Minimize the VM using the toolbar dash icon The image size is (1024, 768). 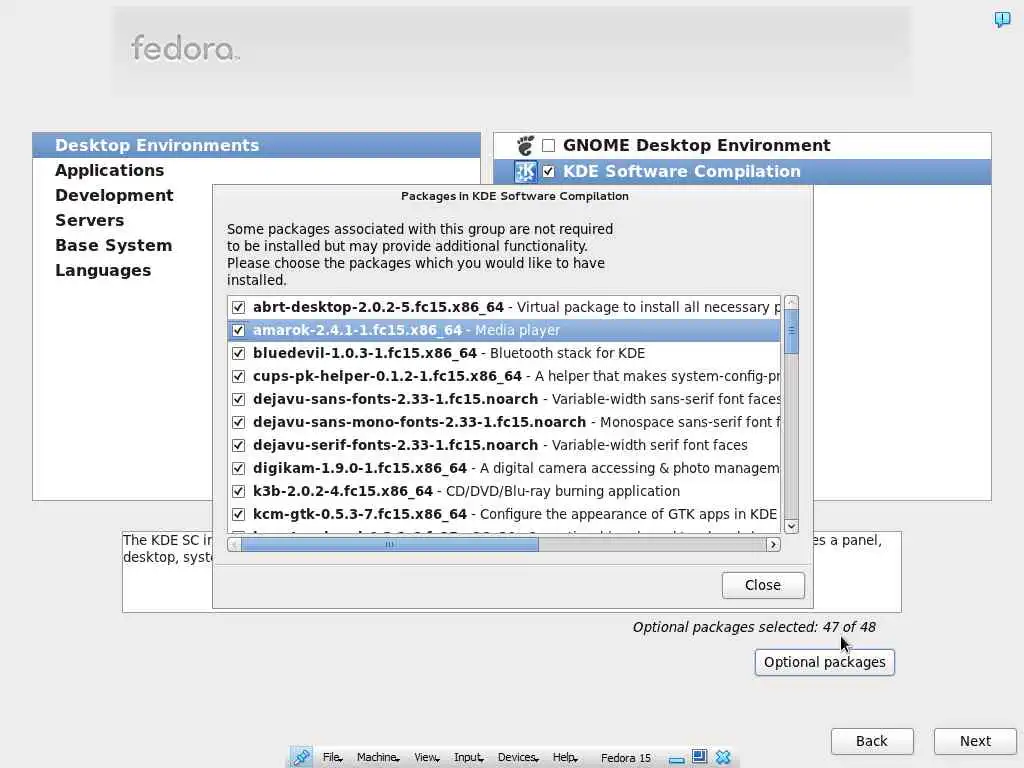coord(677,760)
